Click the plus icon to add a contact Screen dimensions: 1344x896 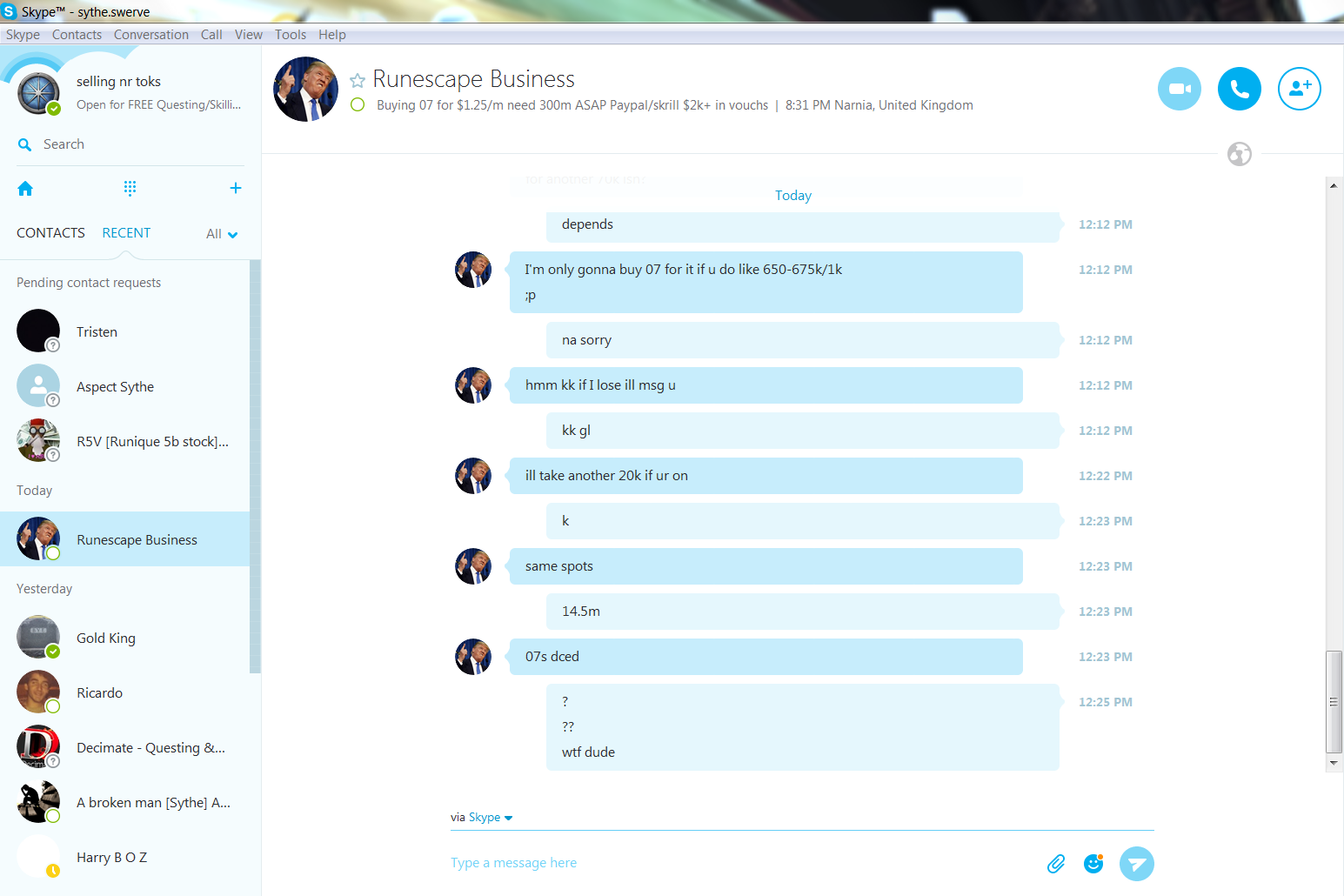coord(235,188)
